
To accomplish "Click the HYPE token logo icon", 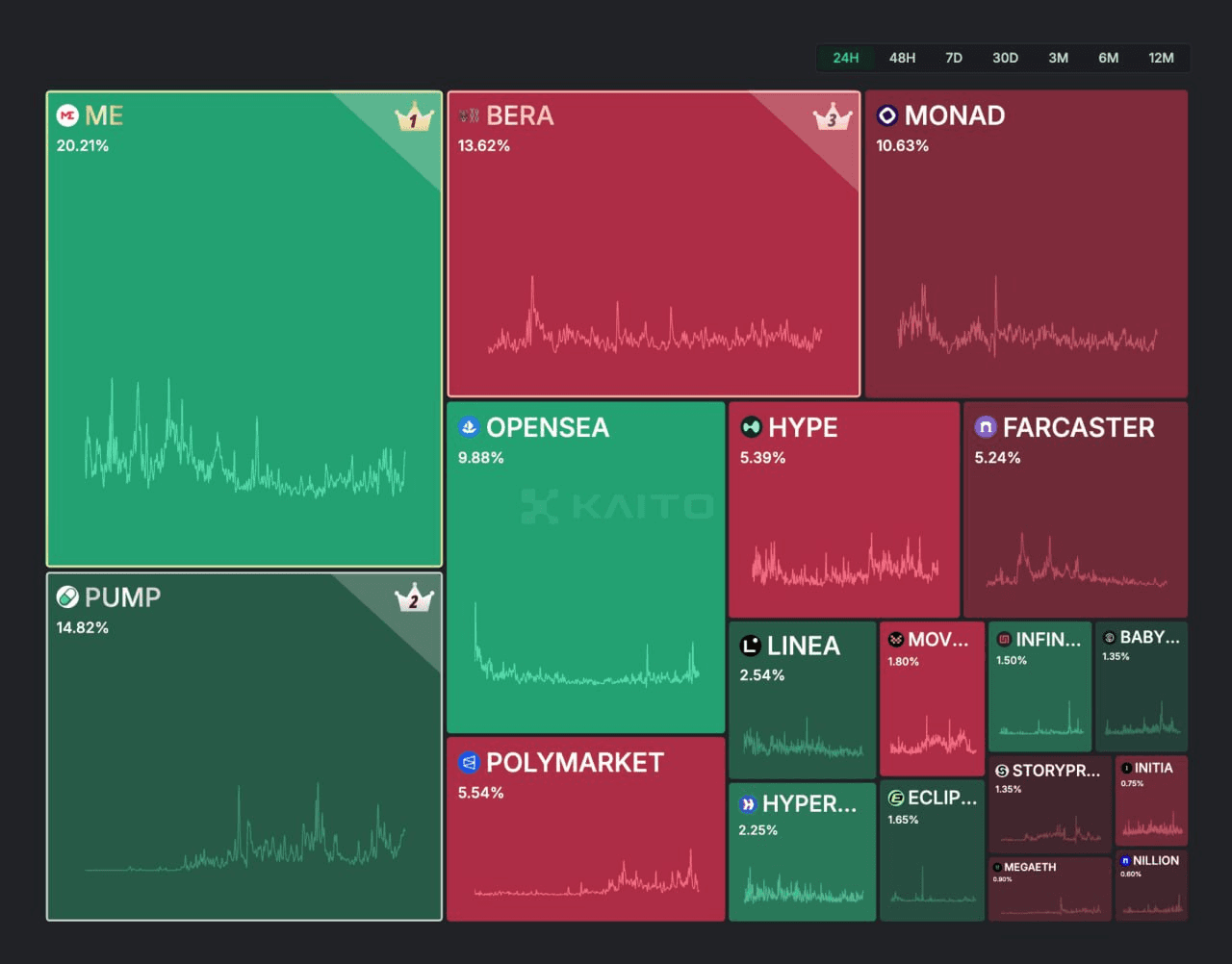I will 751,427.
